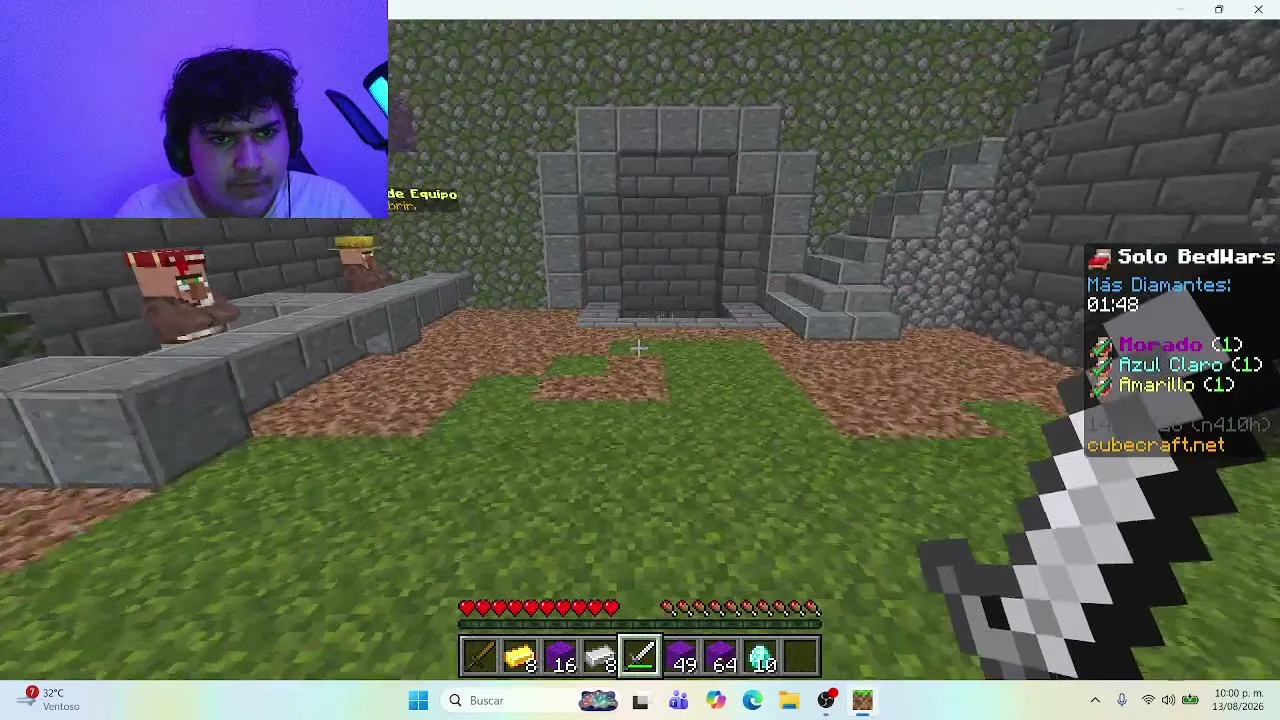The height and width of the screenshot is (720, 1280).
Task: Click the checkmark next to Azul Claro
Action: click(x=1101, y=365)
